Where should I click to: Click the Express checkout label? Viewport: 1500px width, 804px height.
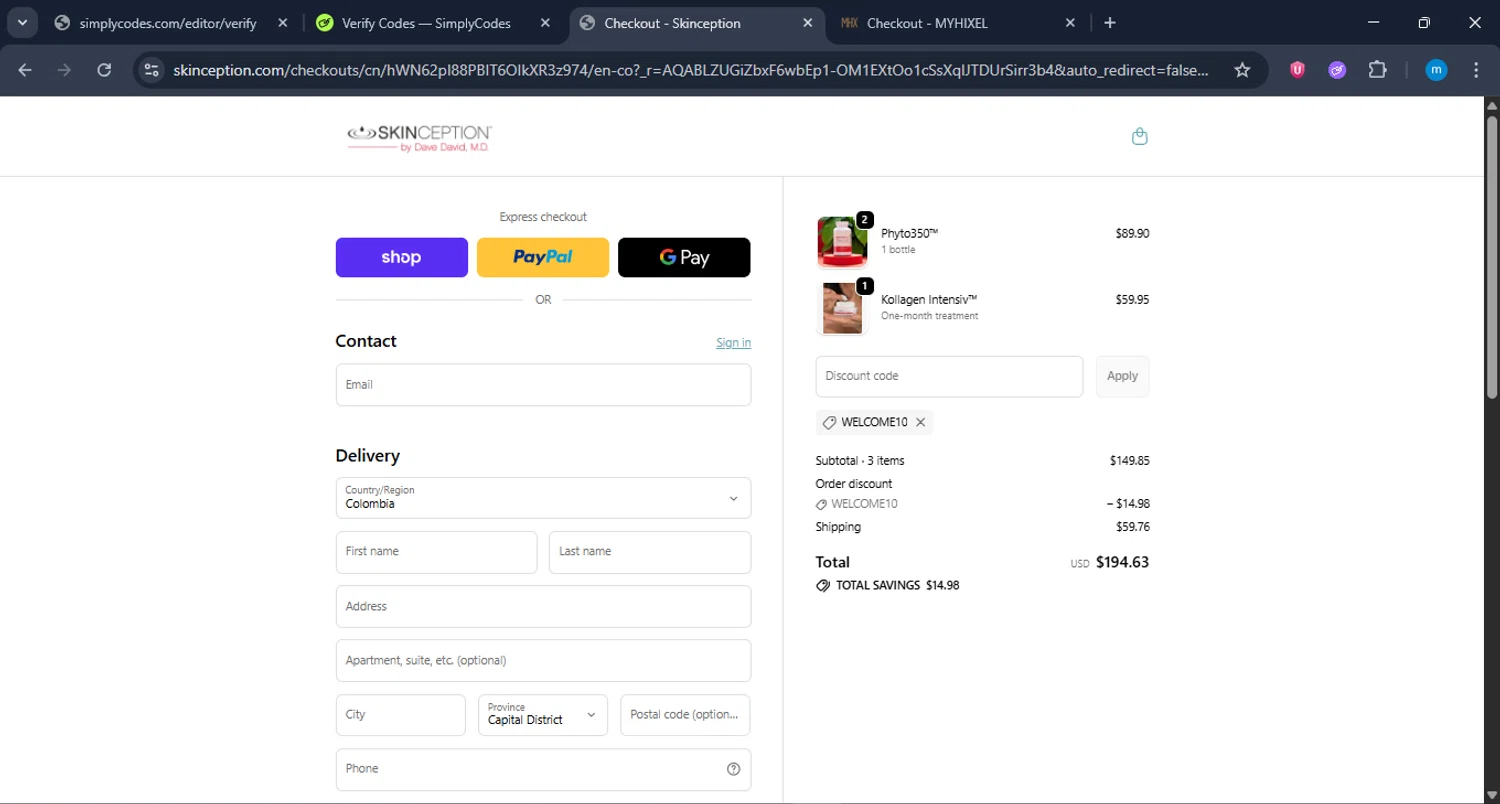pyautogui.click(x=543, y=217)
